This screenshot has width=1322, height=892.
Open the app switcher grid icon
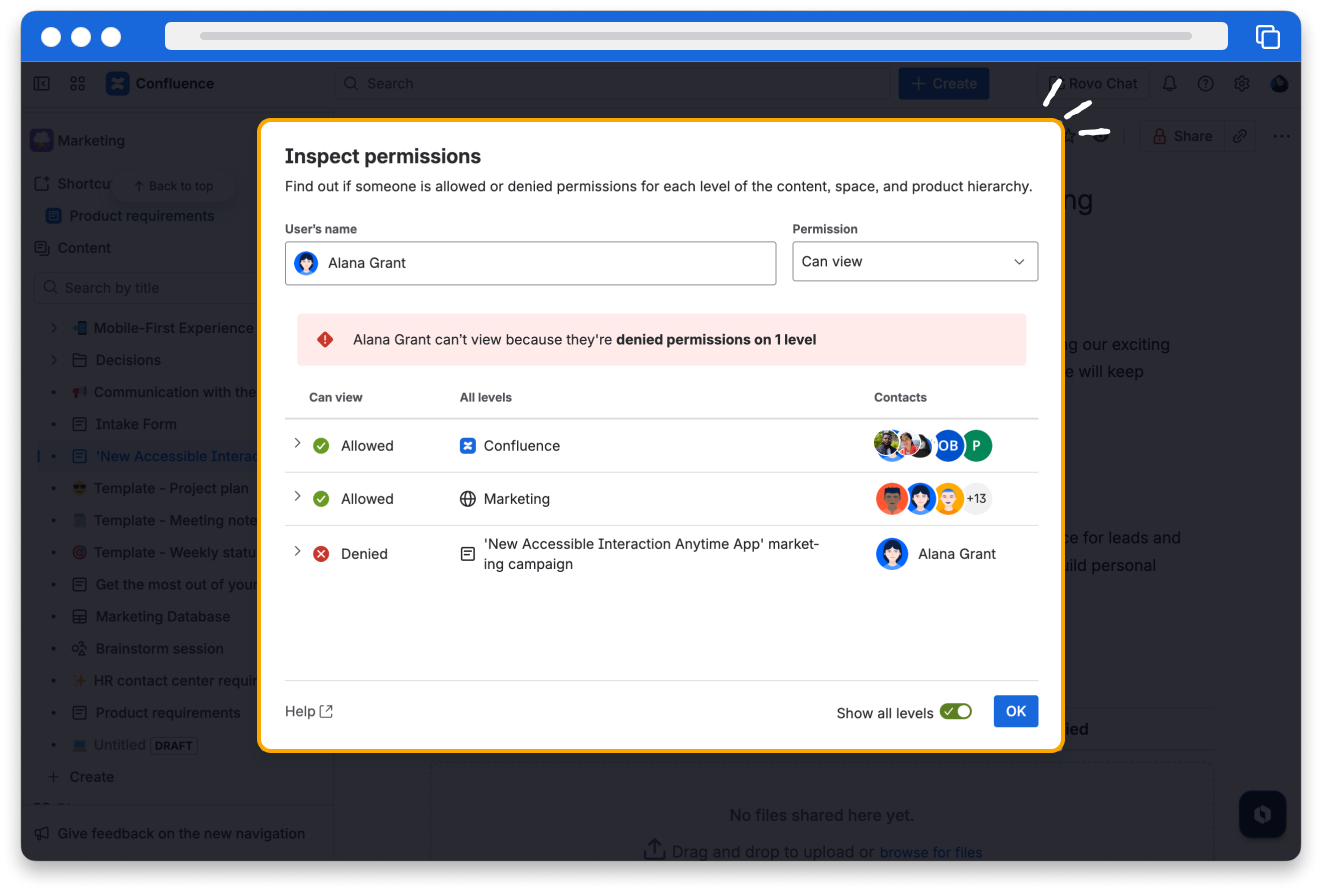[x=78, y=84]
